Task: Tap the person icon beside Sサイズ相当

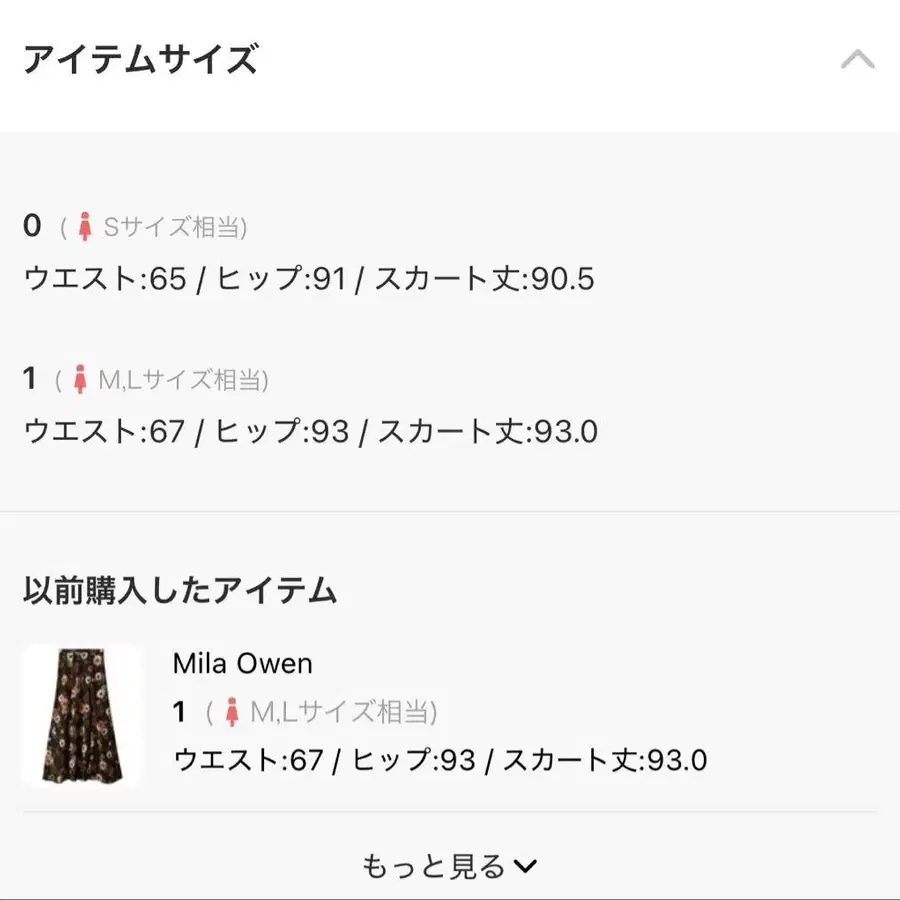Action: (x=85, y=227)
